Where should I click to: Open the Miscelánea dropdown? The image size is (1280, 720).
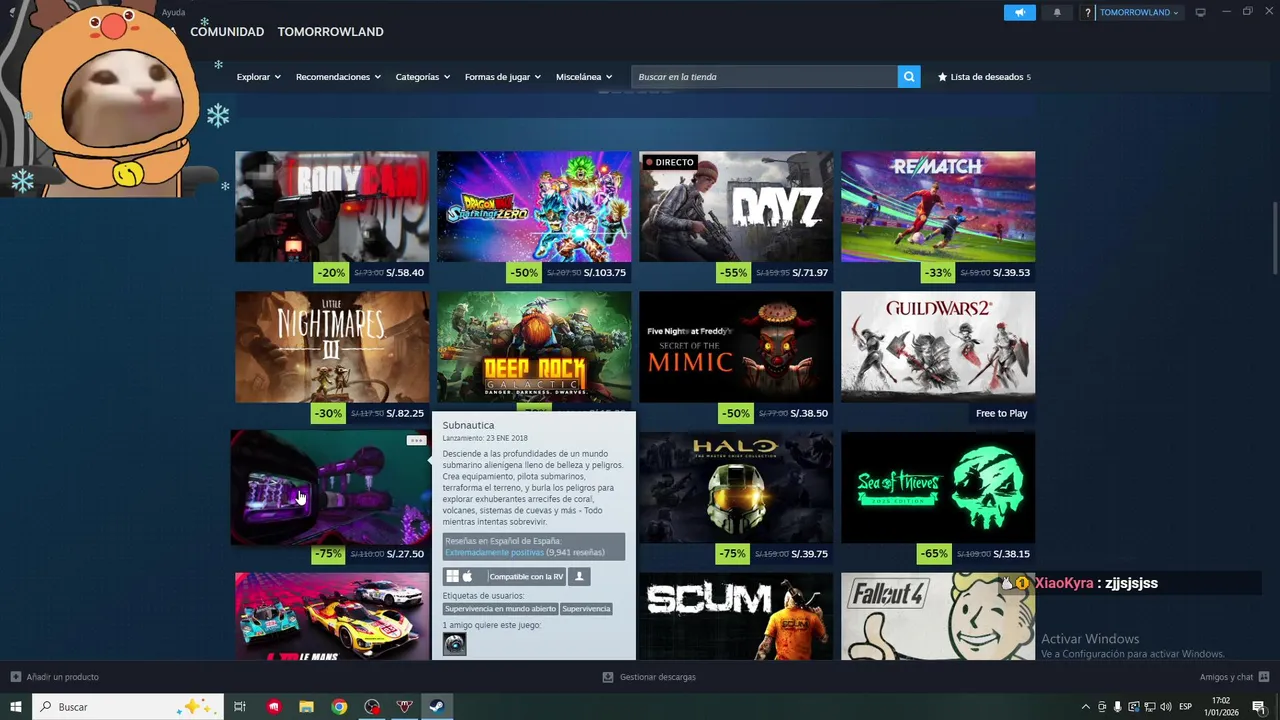[x=584, y=77]
